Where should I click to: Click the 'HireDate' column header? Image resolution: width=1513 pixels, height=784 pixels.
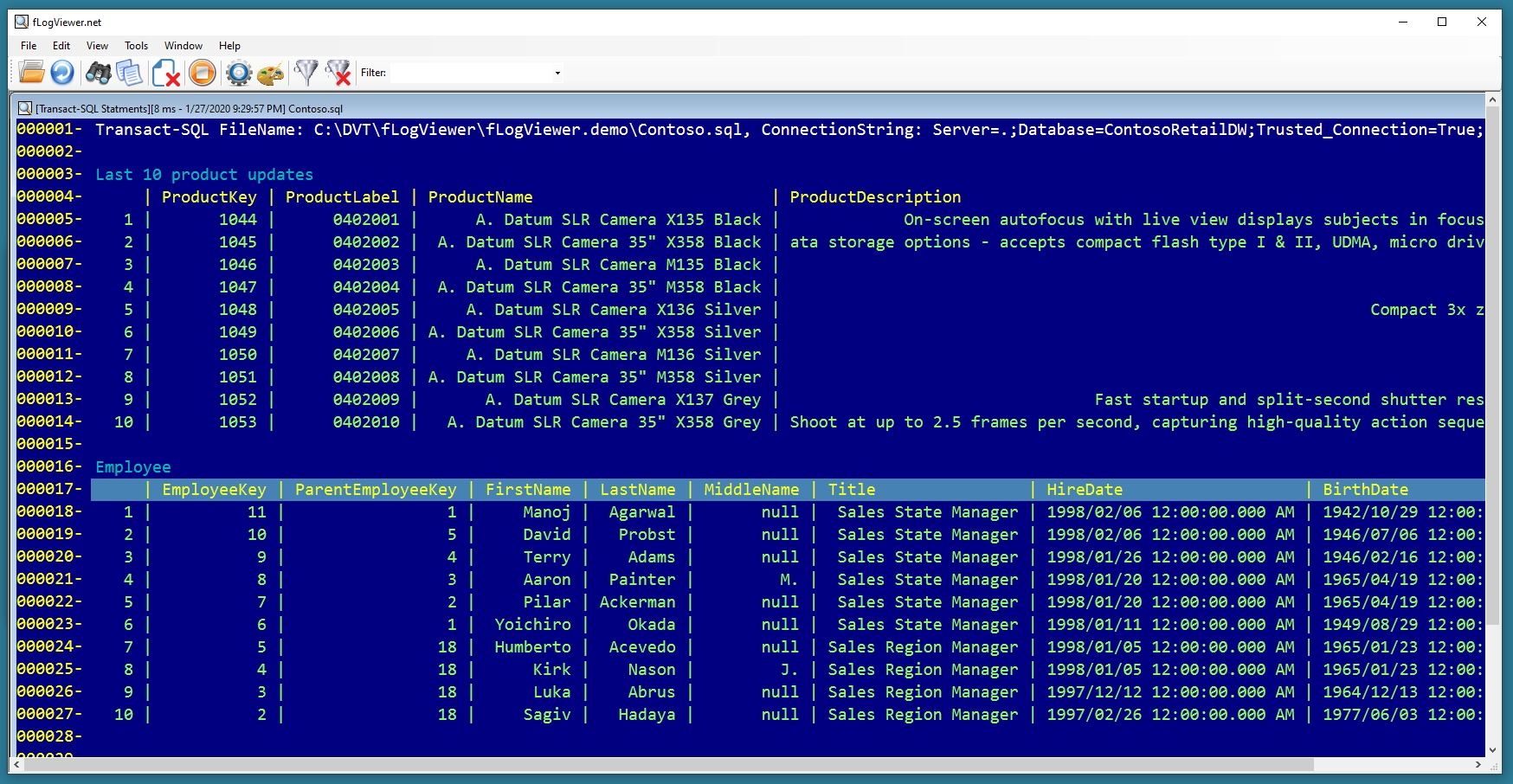coord(1085,490)
